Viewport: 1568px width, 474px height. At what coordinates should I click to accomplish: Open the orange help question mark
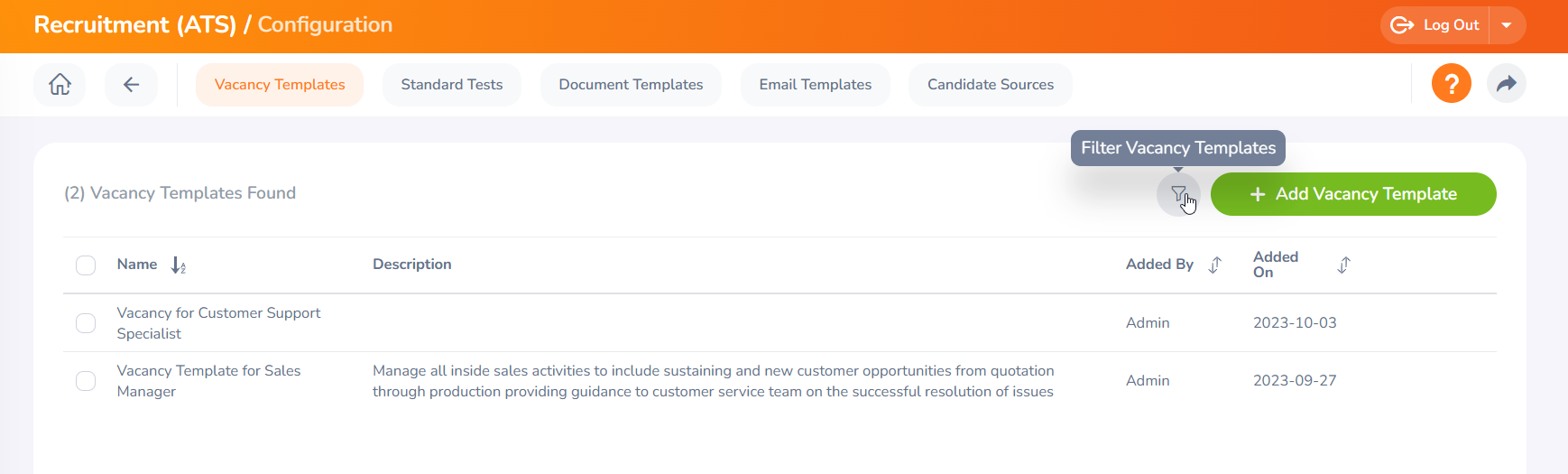coord(1451,84)
